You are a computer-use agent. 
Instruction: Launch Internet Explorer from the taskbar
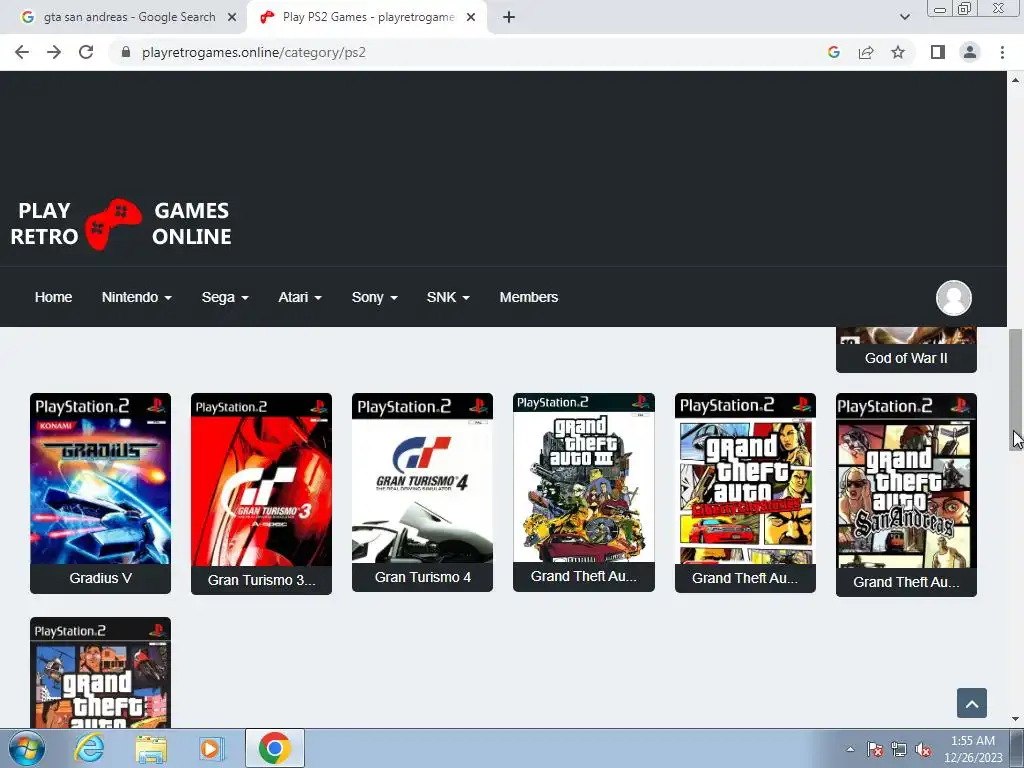coord(89,749)
